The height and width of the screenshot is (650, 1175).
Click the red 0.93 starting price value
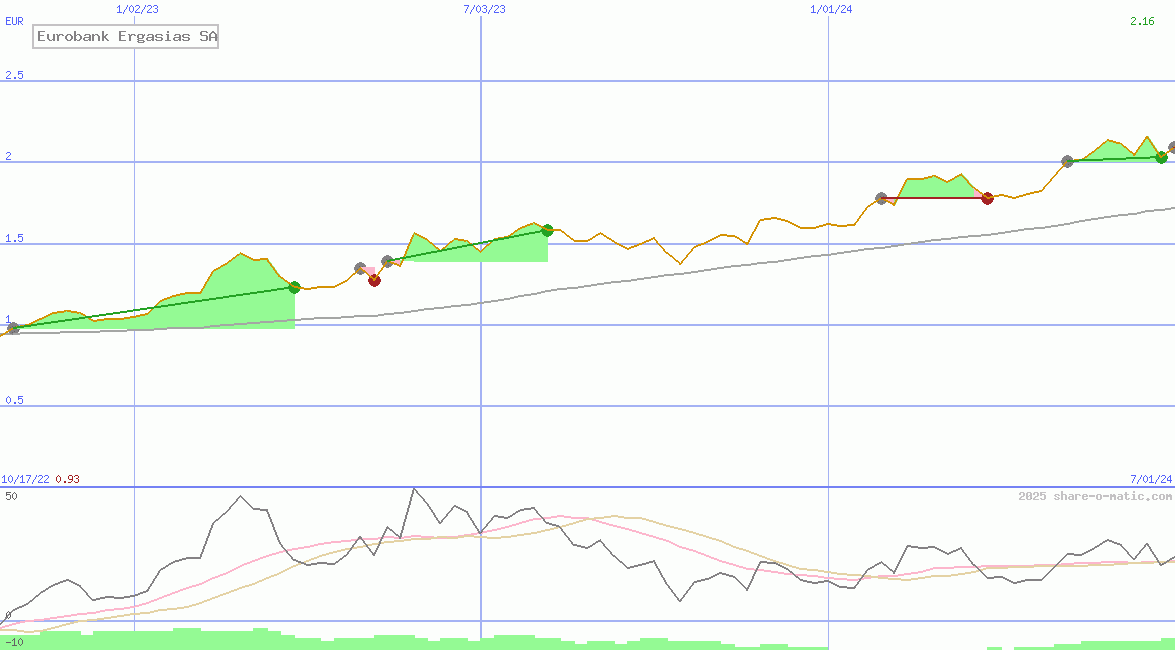(x=67, y=479)
